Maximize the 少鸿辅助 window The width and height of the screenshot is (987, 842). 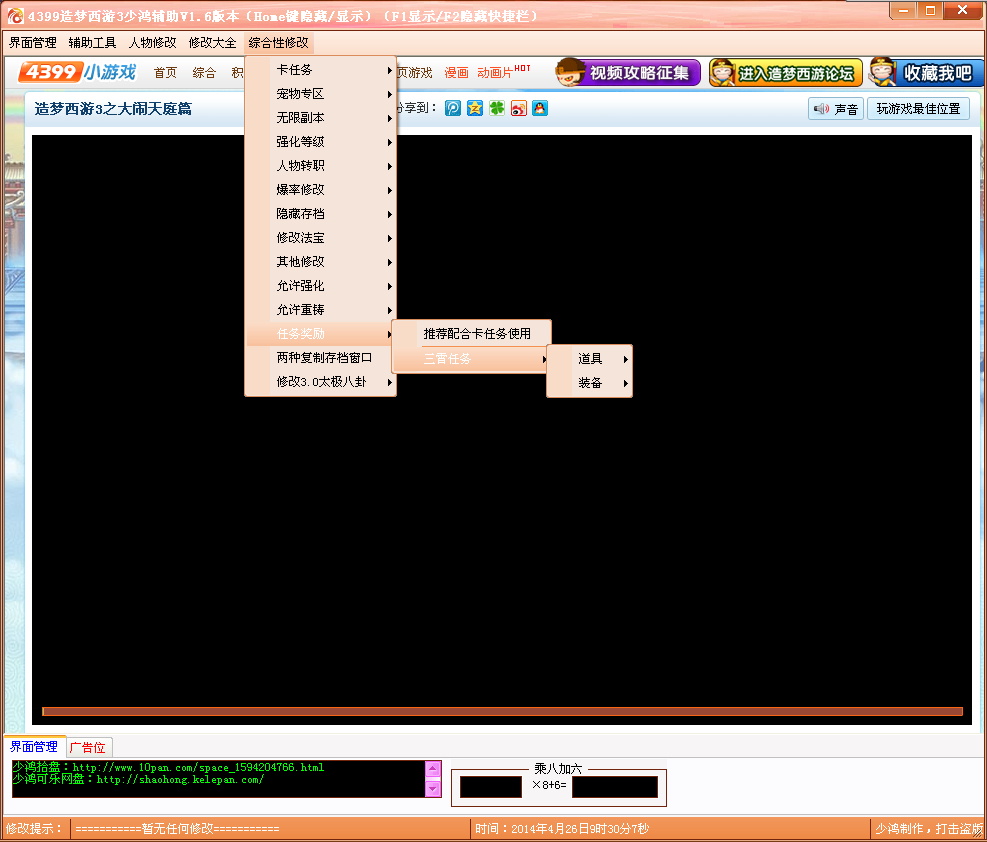930,10
